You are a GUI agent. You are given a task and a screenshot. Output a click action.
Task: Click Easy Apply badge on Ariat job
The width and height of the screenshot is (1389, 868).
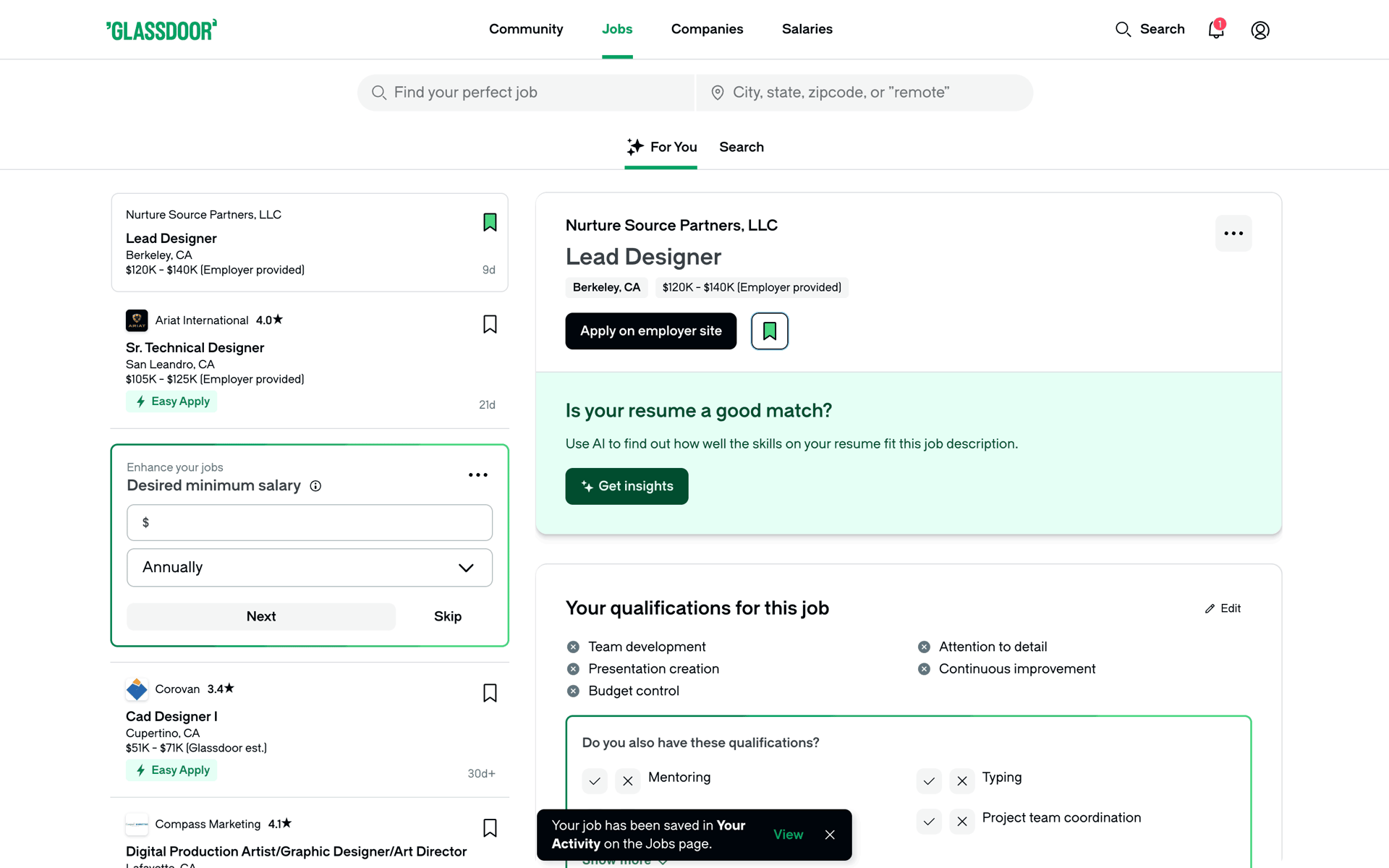pyautogui.click(x=172, y=401)
